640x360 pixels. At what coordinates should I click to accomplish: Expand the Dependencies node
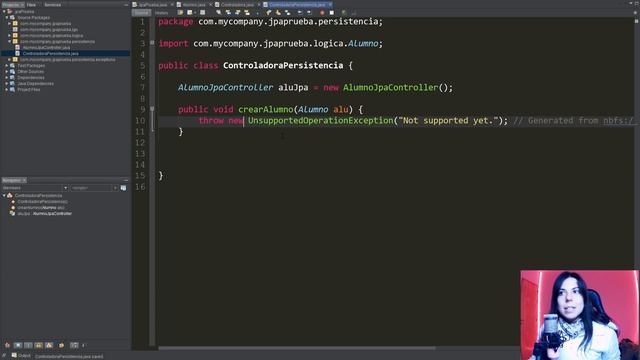tap(7, 77)
